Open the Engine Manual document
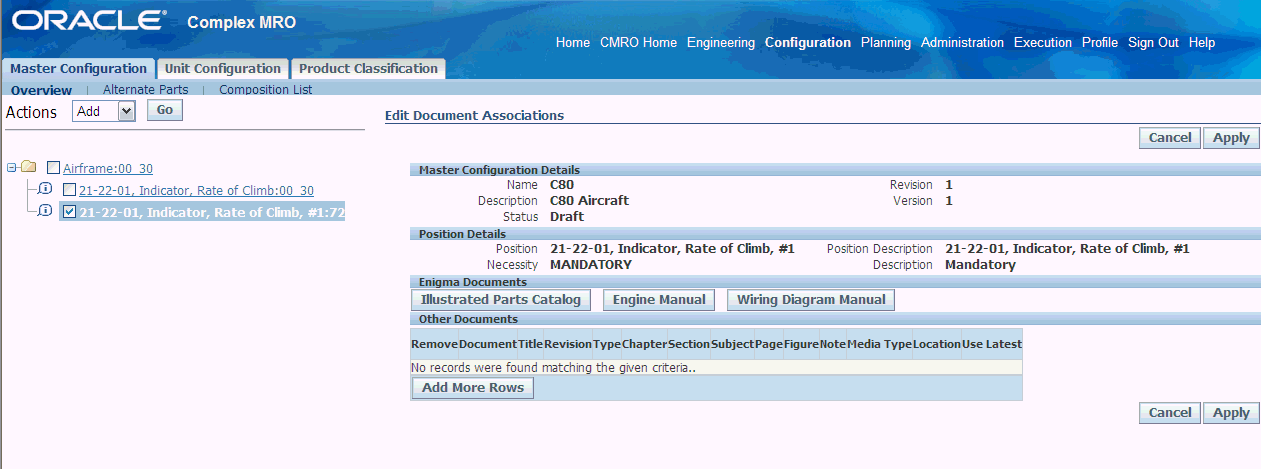This screenshot has height=469, width=1261. point(659,299)
